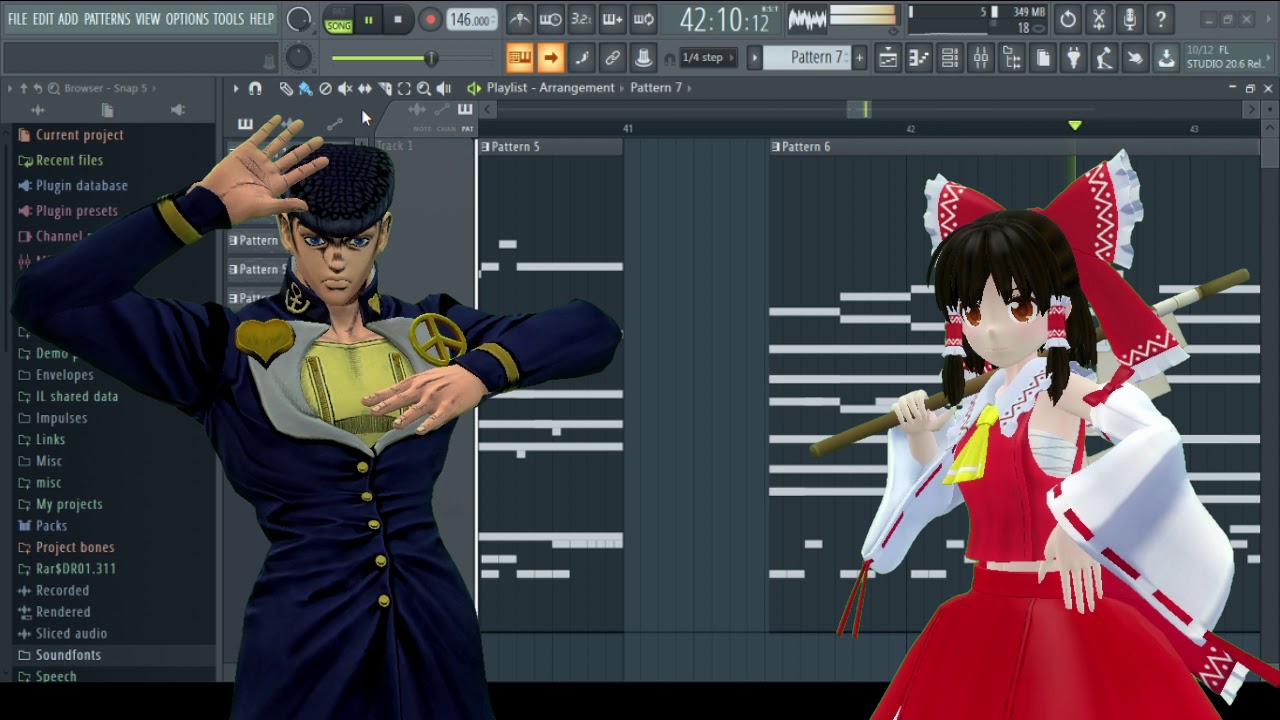
Task: Open the PATTERNS menu
Action: click(x=107, y=19)
